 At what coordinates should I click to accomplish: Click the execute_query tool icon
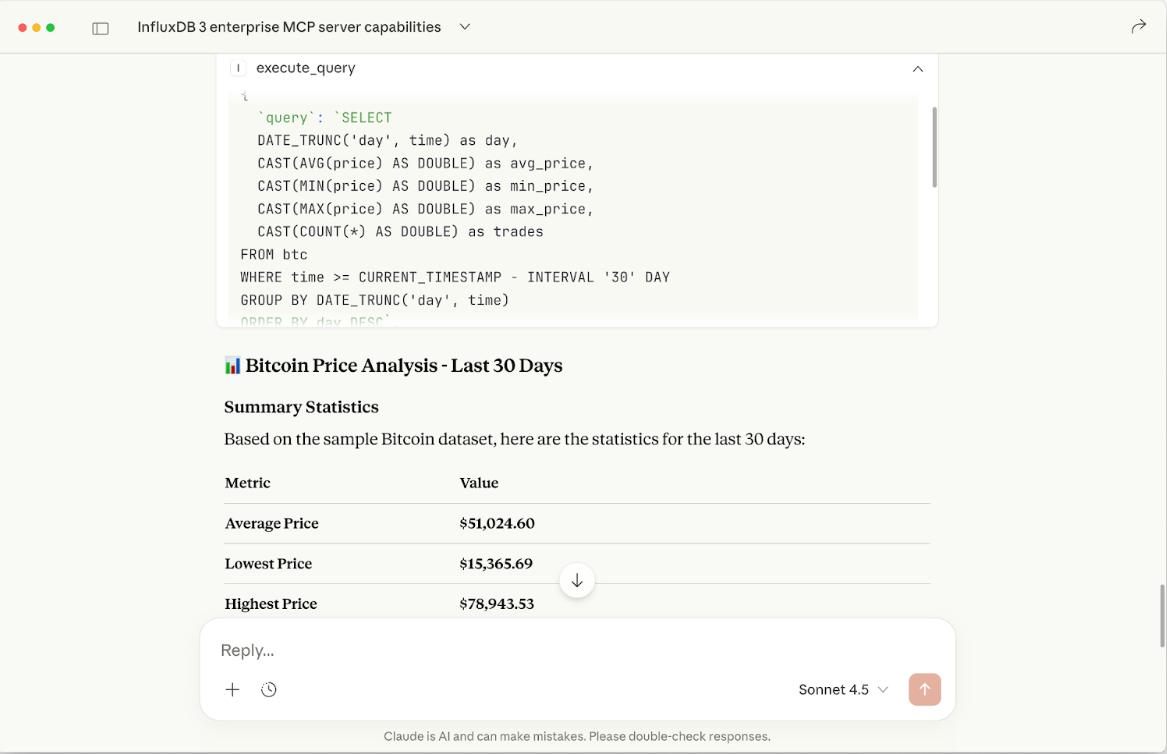237,68
